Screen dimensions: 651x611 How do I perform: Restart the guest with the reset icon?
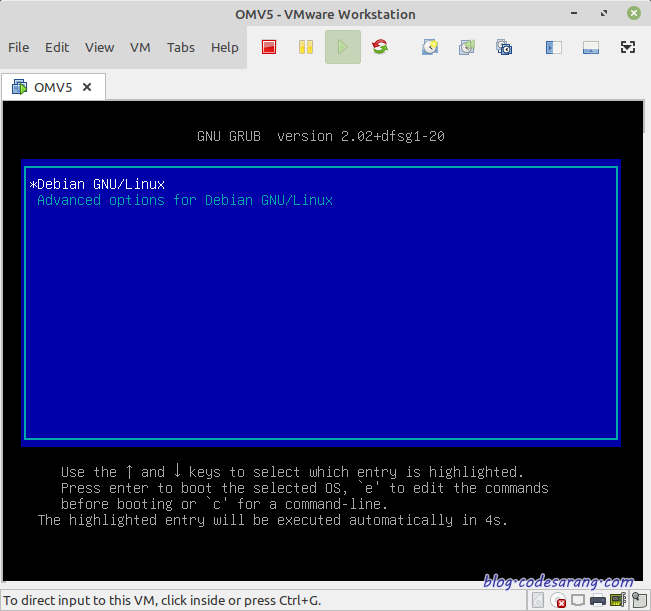coord(380,47)
